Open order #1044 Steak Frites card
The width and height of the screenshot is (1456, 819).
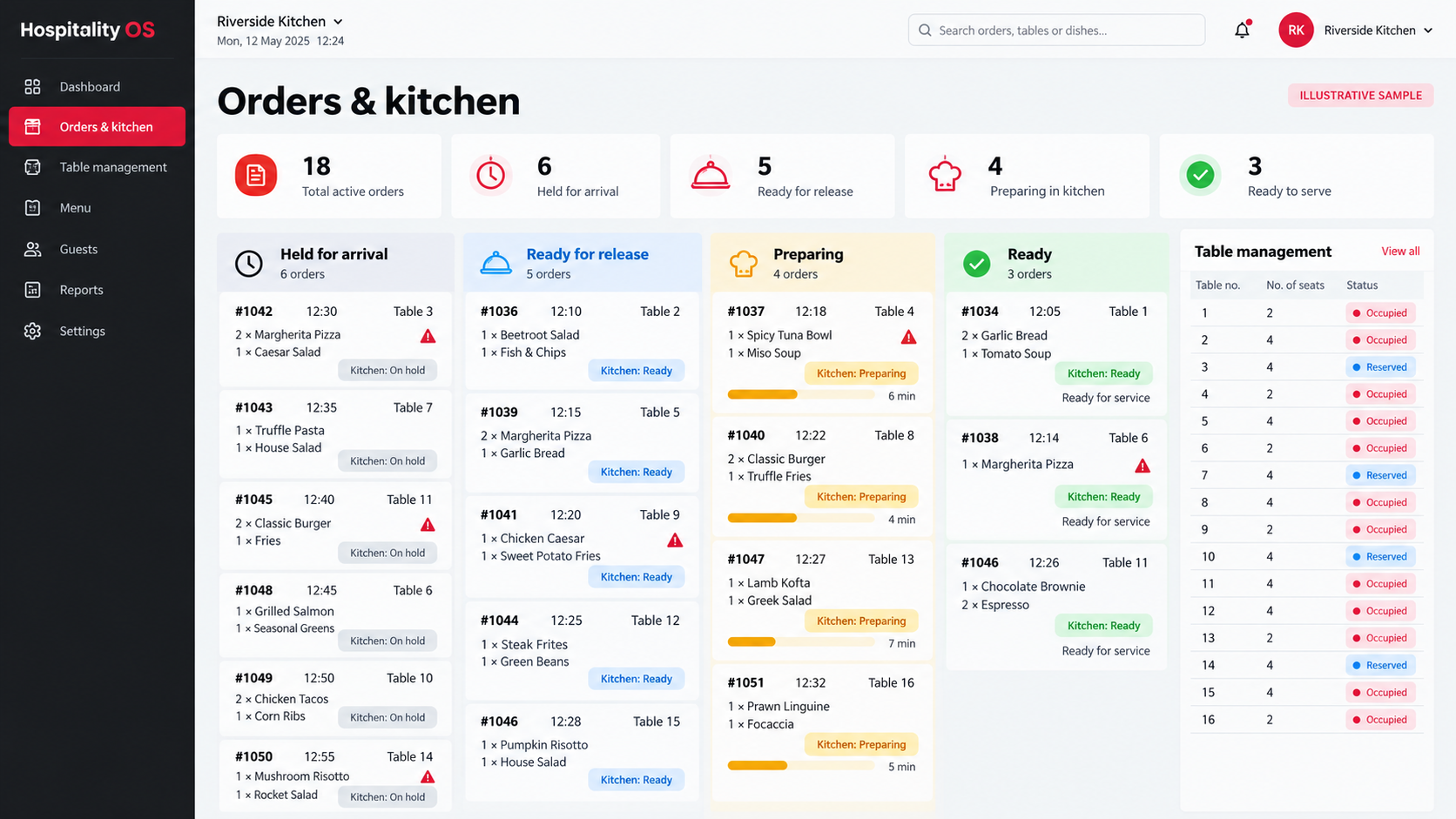(582, 650)
